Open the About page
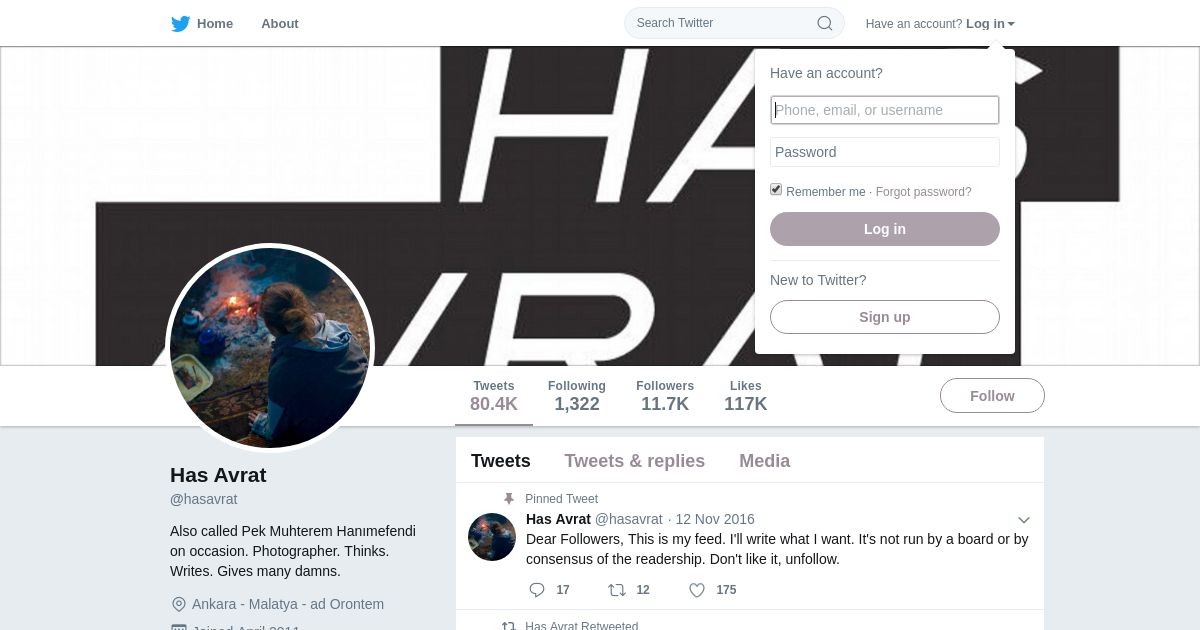The image size is (1200, 630). pos(280,23)
